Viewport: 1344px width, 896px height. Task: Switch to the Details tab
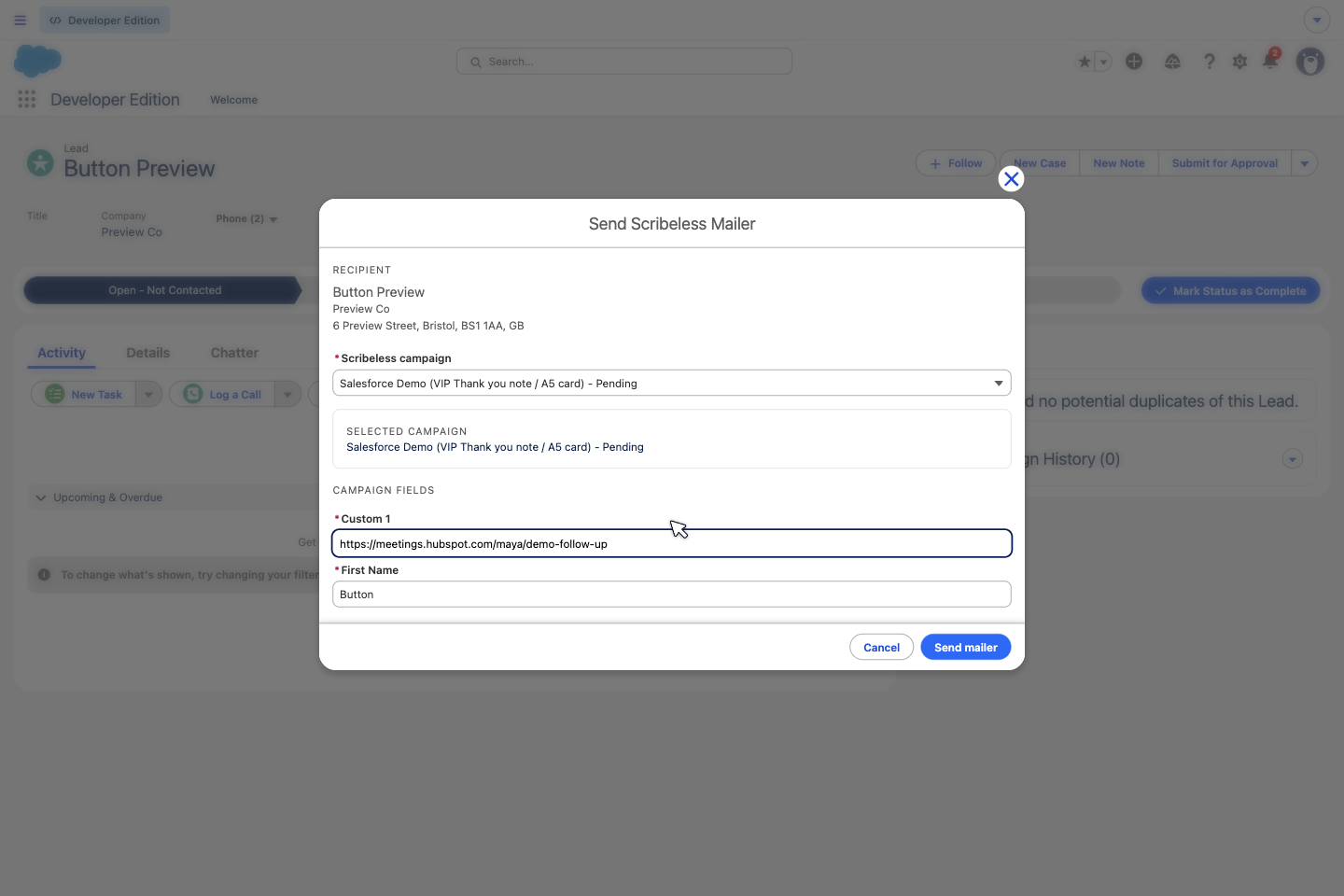point(148,353)
